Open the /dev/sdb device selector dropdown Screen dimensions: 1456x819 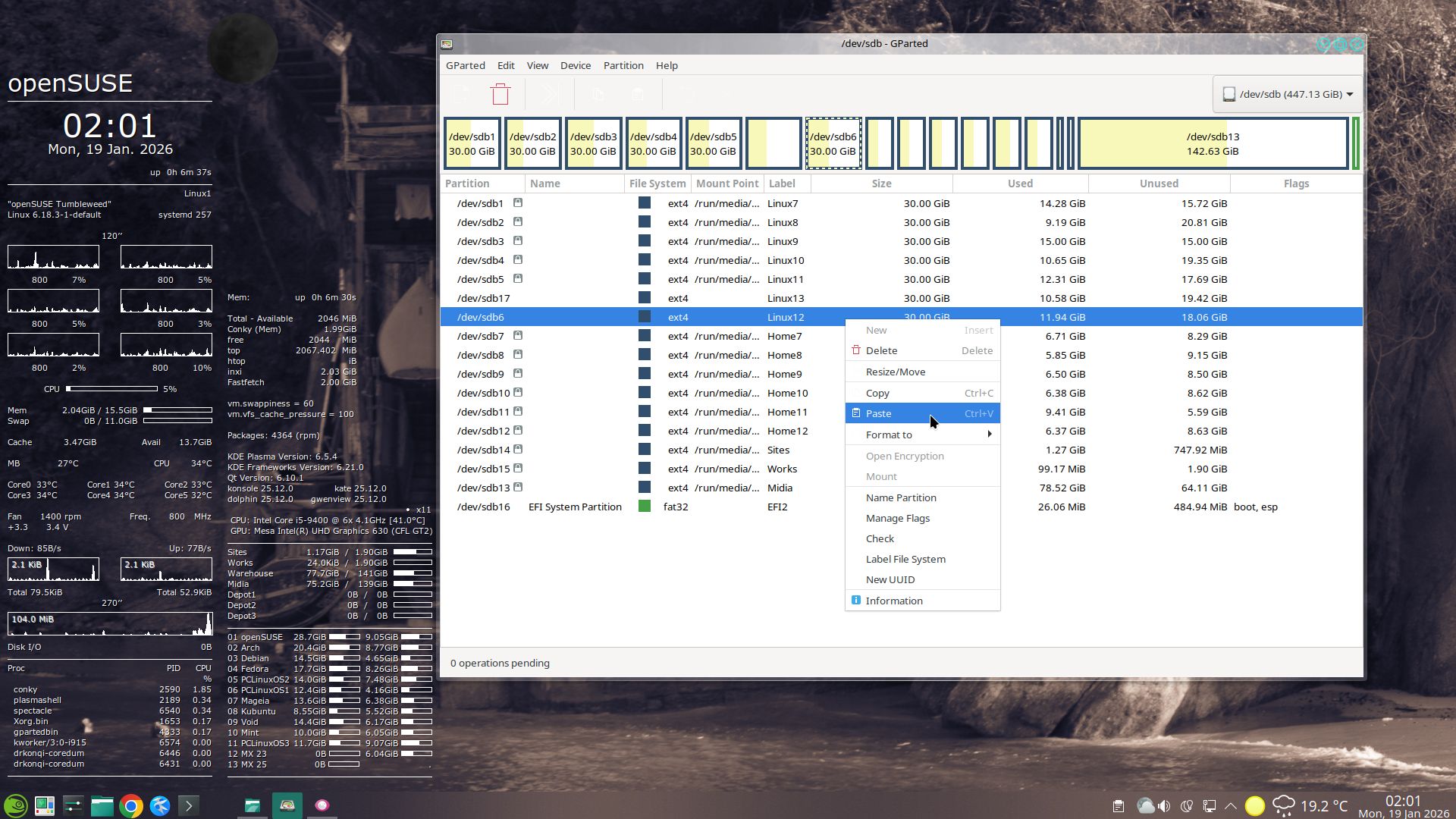(x=1288, y=95)
